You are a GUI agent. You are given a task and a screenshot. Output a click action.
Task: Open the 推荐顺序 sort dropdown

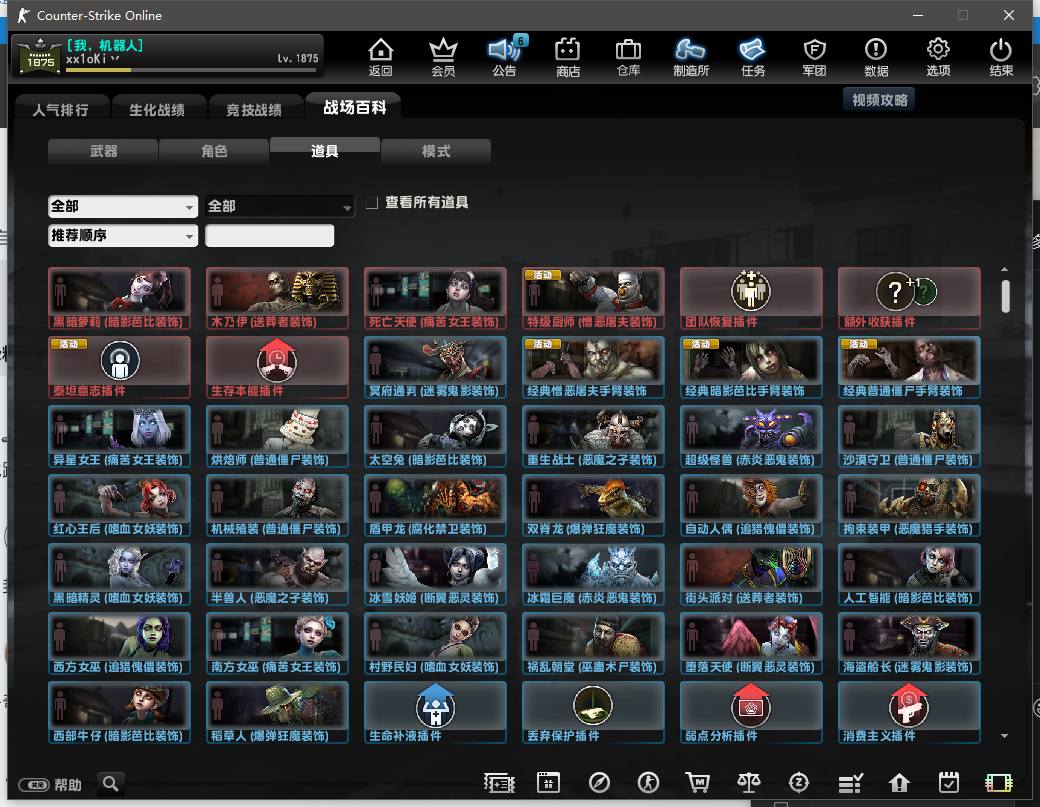pos(123,235)
